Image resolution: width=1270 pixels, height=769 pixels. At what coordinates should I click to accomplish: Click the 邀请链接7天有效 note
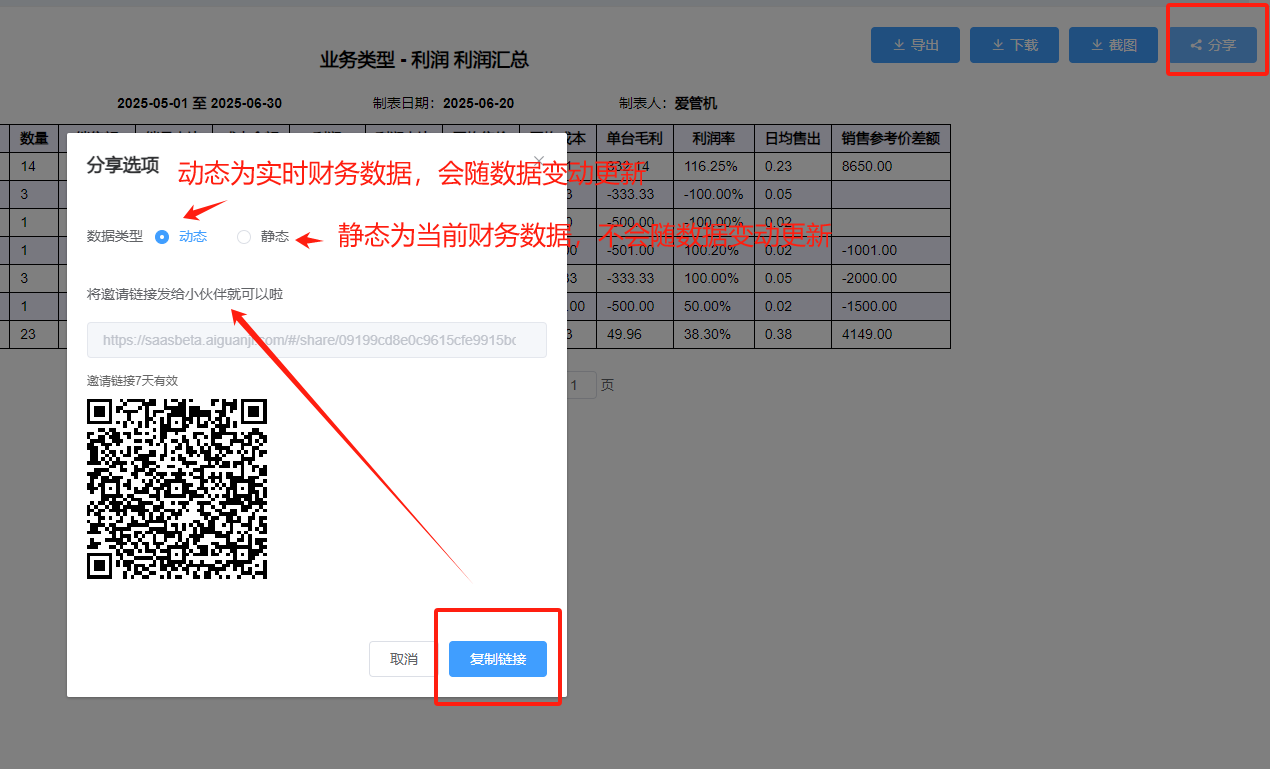coord(132,381)
